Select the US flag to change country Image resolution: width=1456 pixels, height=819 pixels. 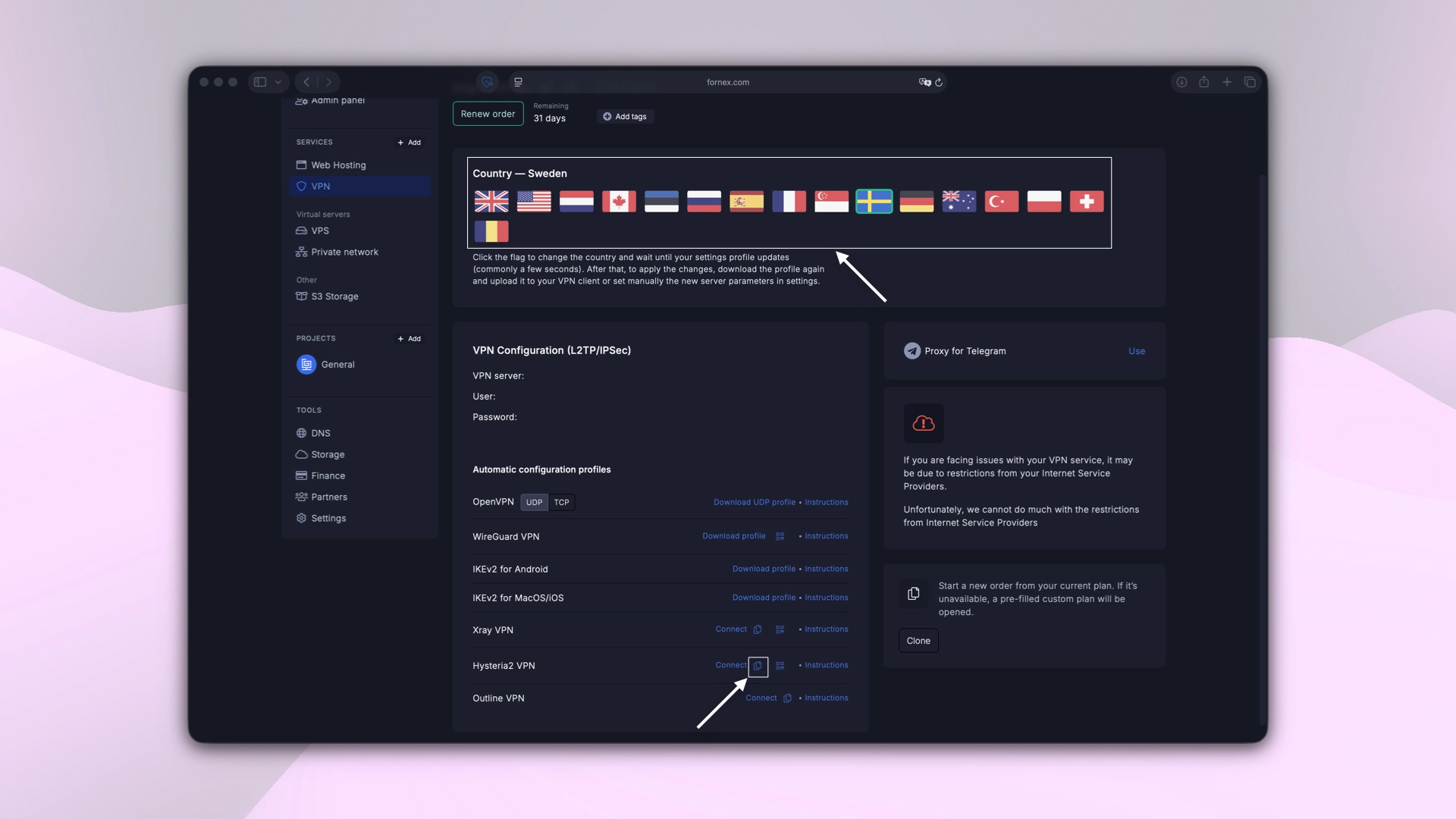pyautogui.click(x=534, y=202)
